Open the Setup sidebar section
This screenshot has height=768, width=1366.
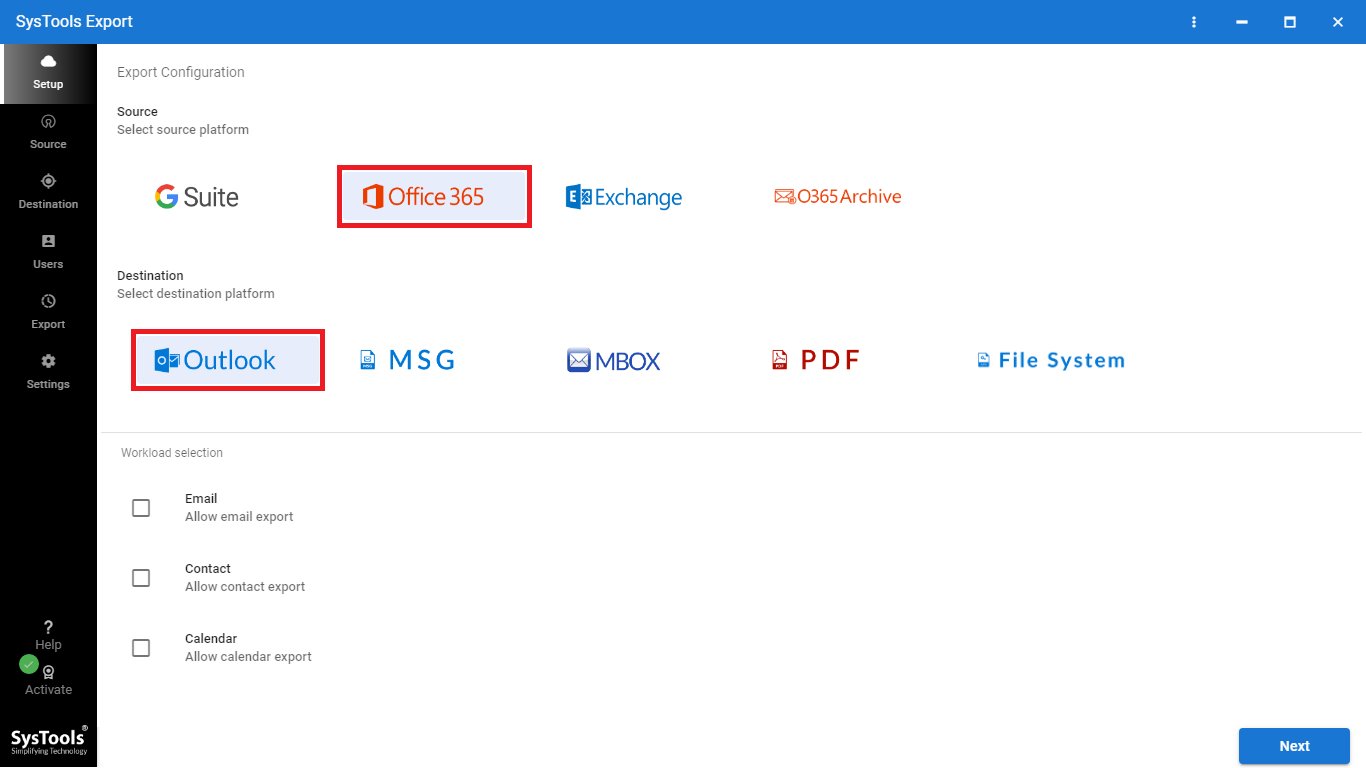[48, 74]
